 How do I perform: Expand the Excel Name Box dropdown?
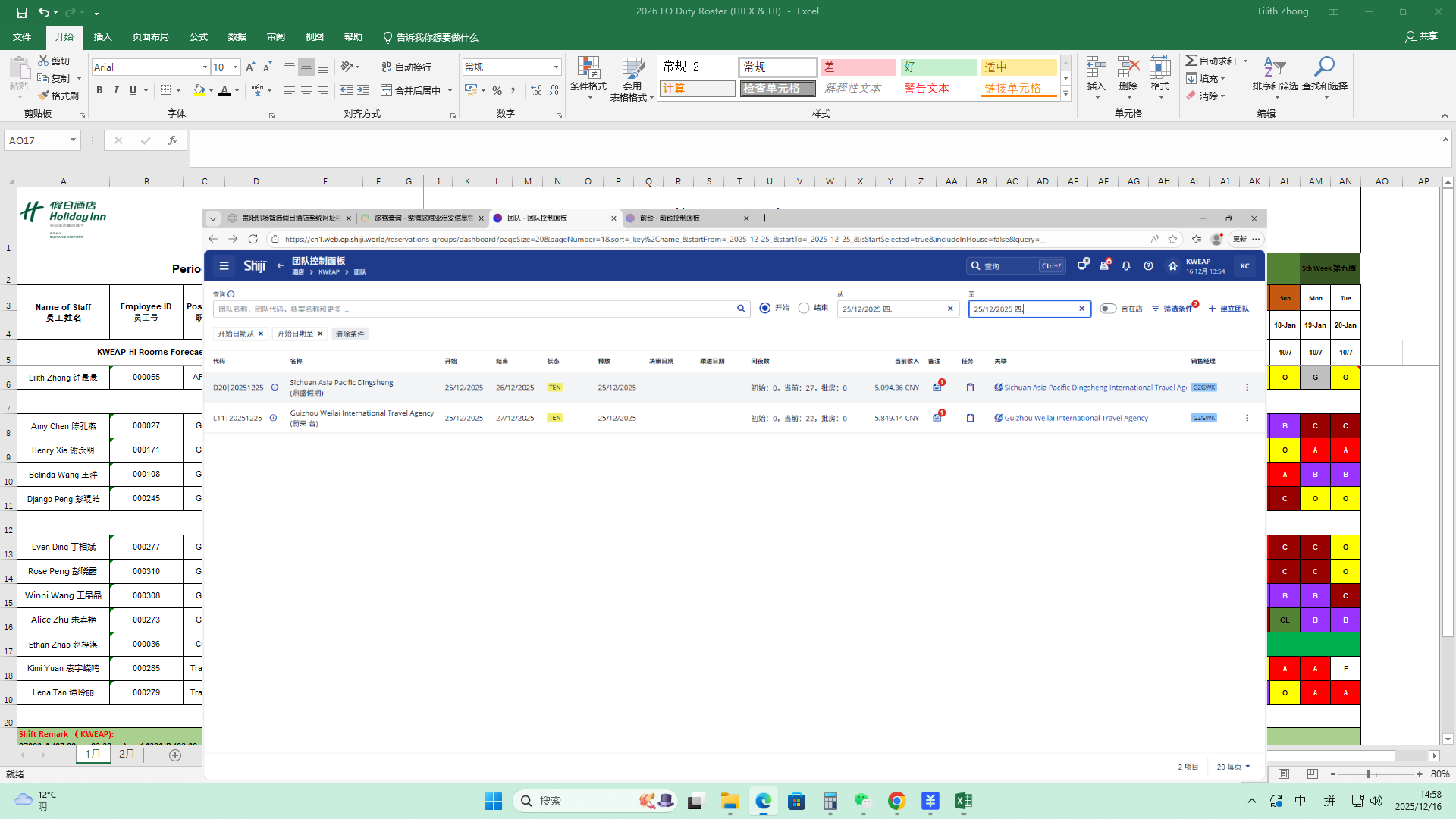pyautogui.click(x=73, y=140)
